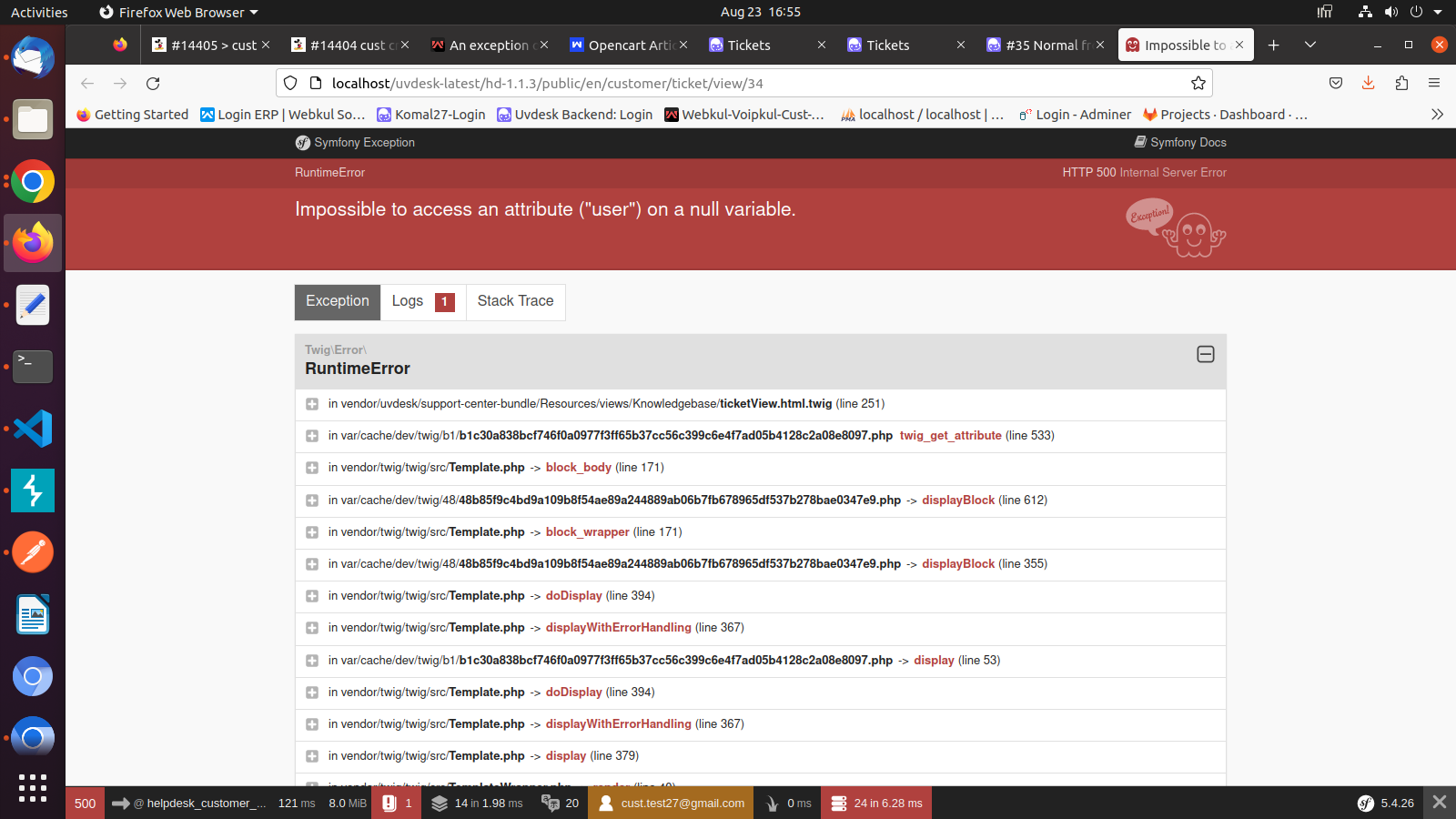Open Symfony Docs from the header
The image size is (1456, 819).
(x=1180, y=142)
